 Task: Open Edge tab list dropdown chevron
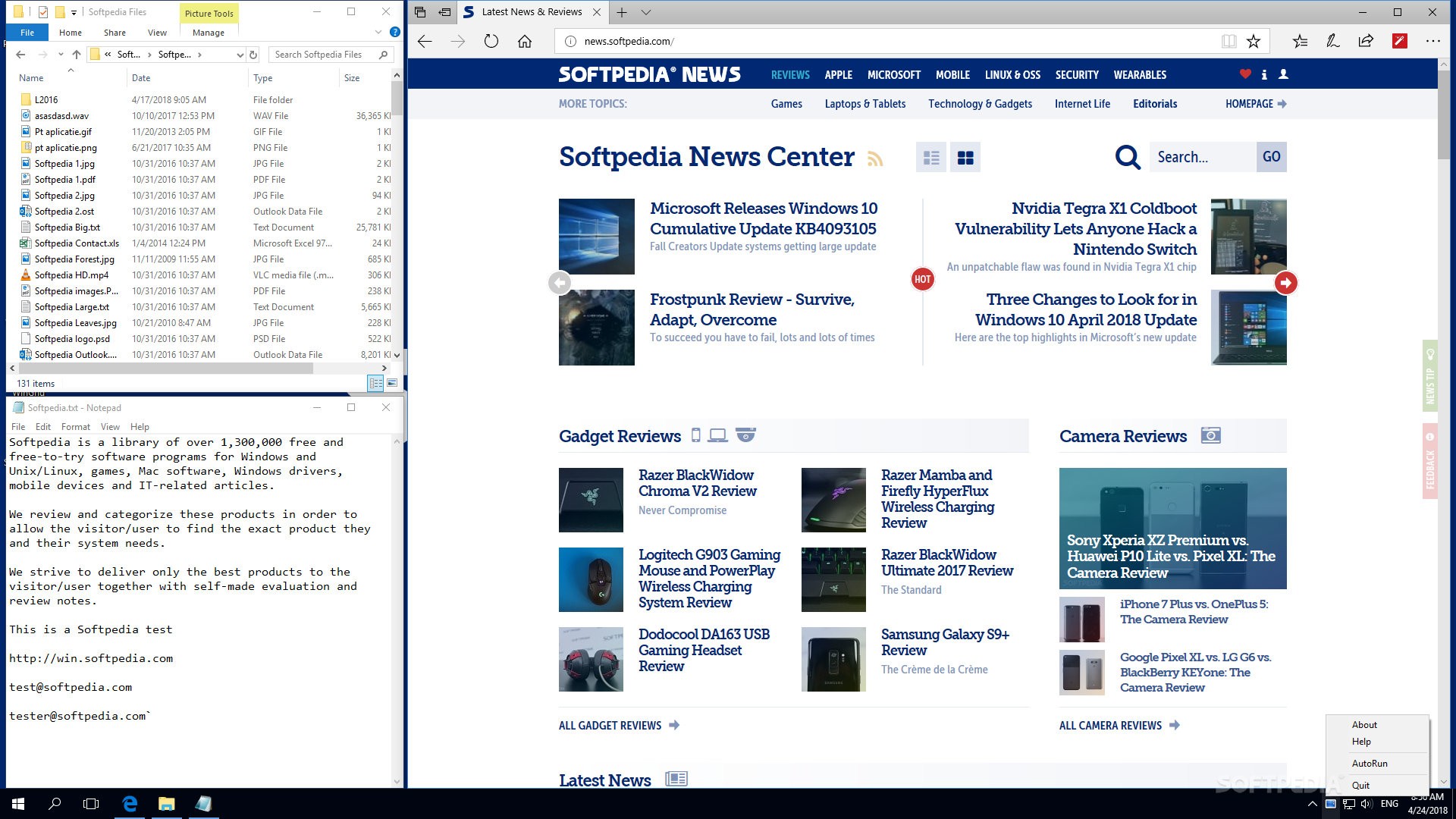645,12
